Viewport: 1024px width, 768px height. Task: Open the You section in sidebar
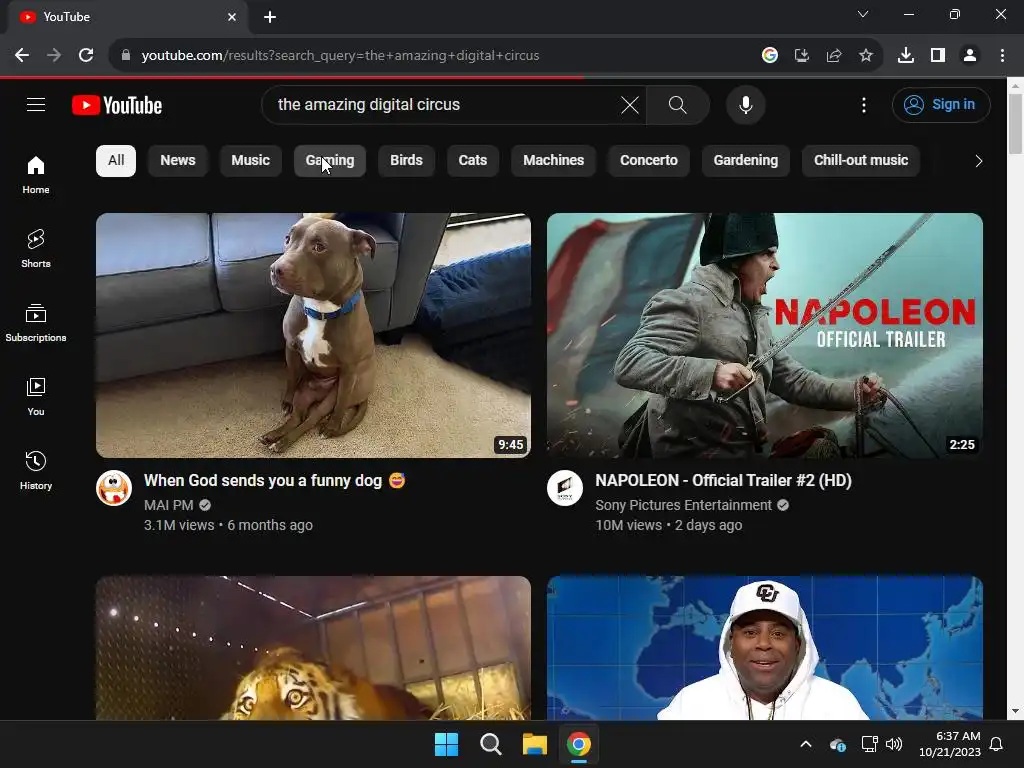click(36, 396)
